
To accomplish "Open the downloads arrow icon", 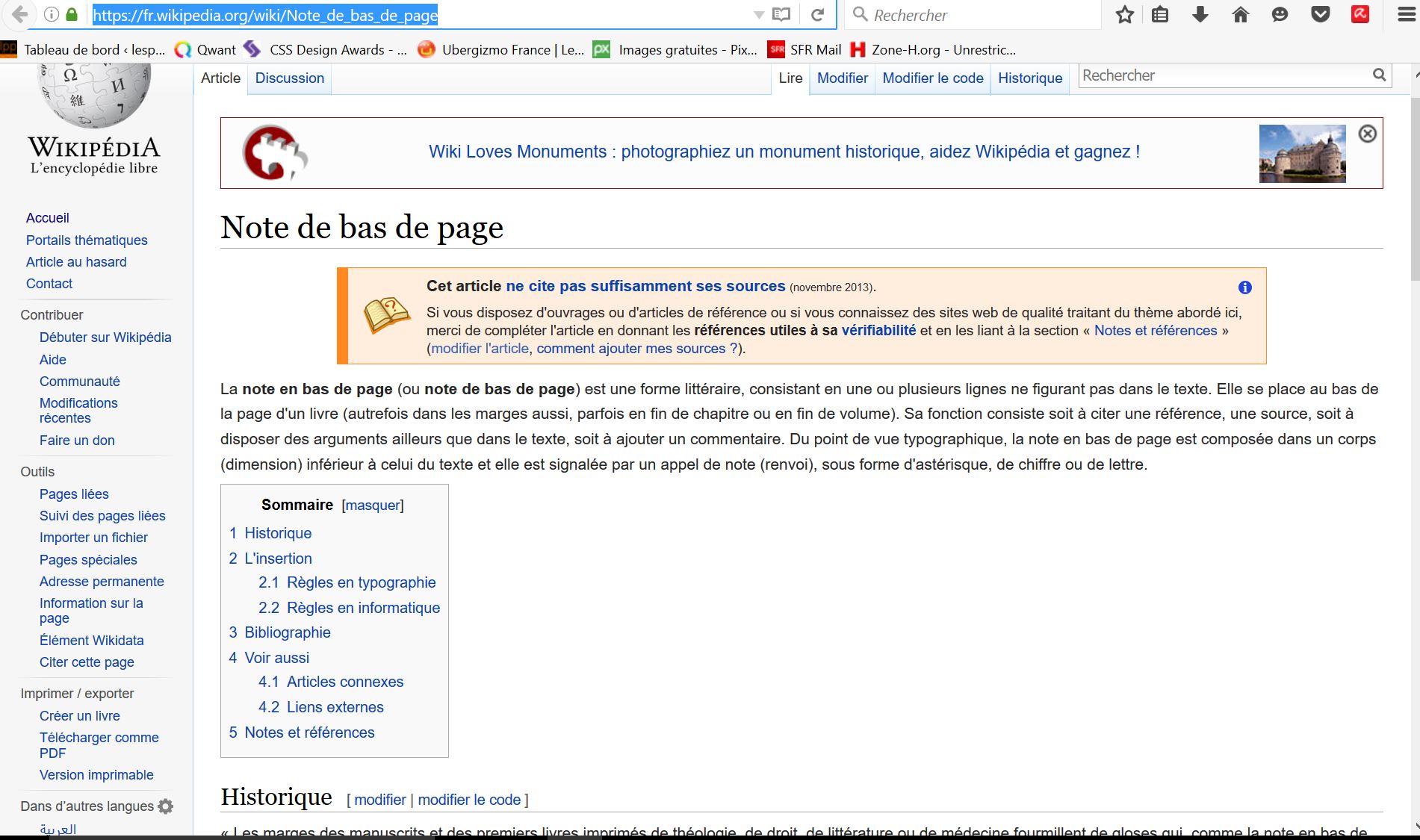I will (x=1200, y=15).
